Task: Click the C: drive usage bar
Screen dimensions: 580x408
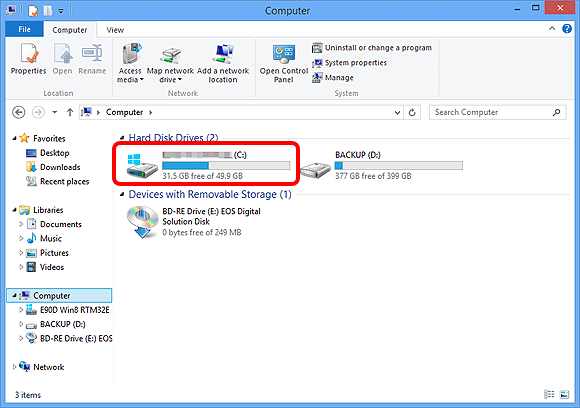Action: 226,166
